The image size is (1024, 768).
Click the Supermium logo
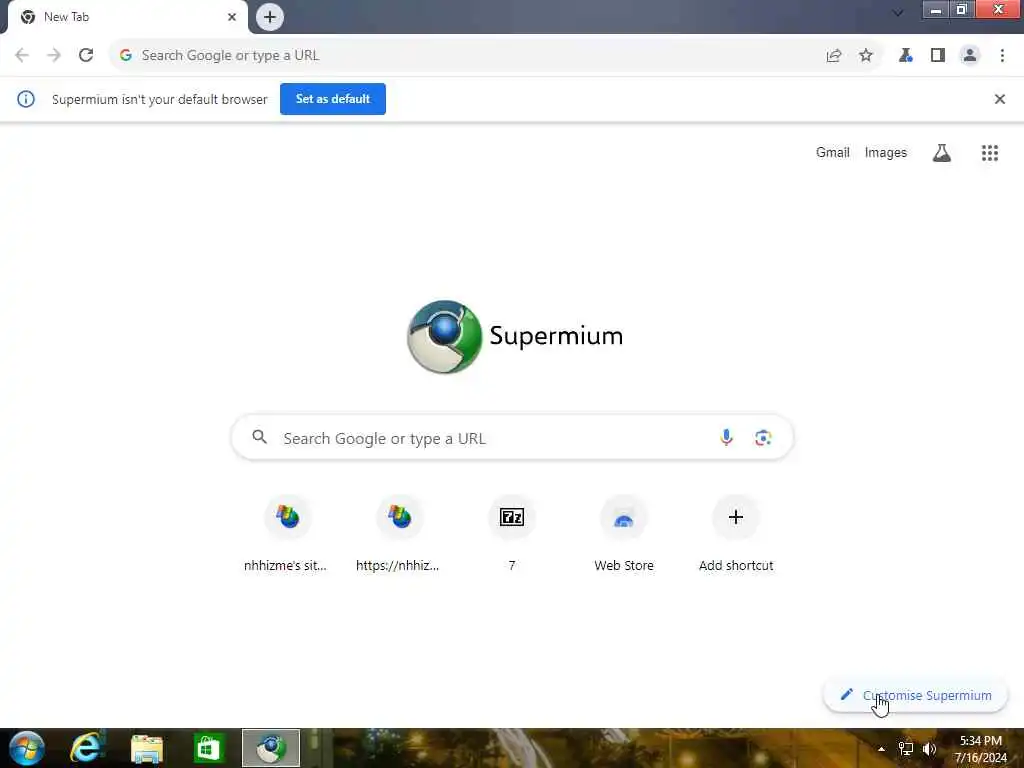pos(515,337)
